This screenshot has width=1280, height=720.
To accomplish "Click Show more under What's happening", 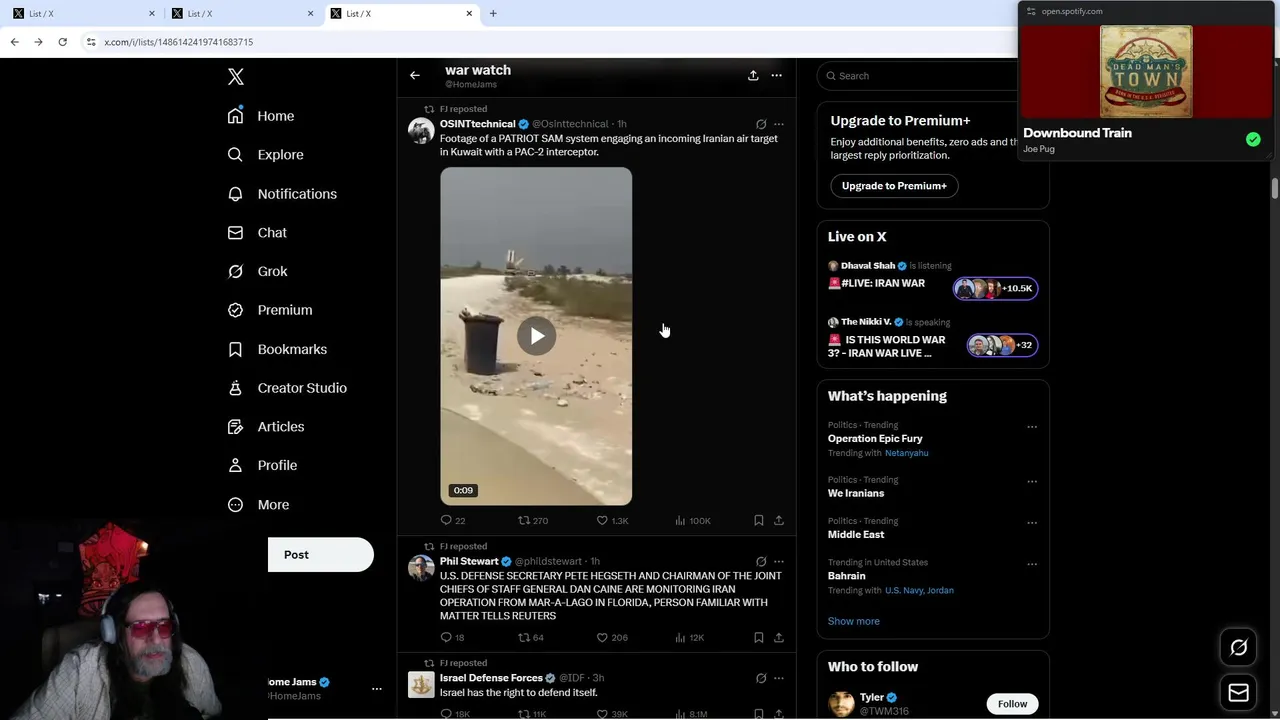I will click(x=853, y=621).
